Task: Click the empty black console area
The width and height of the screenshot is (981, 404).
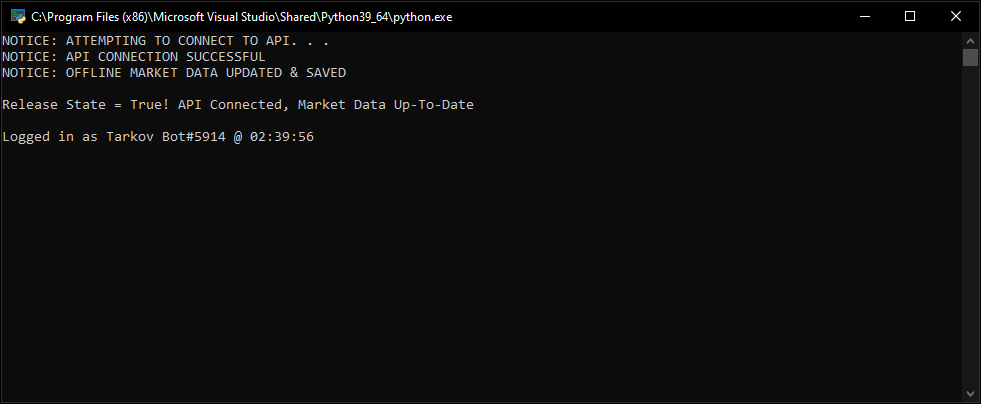Action: click(x=482, y=269)
